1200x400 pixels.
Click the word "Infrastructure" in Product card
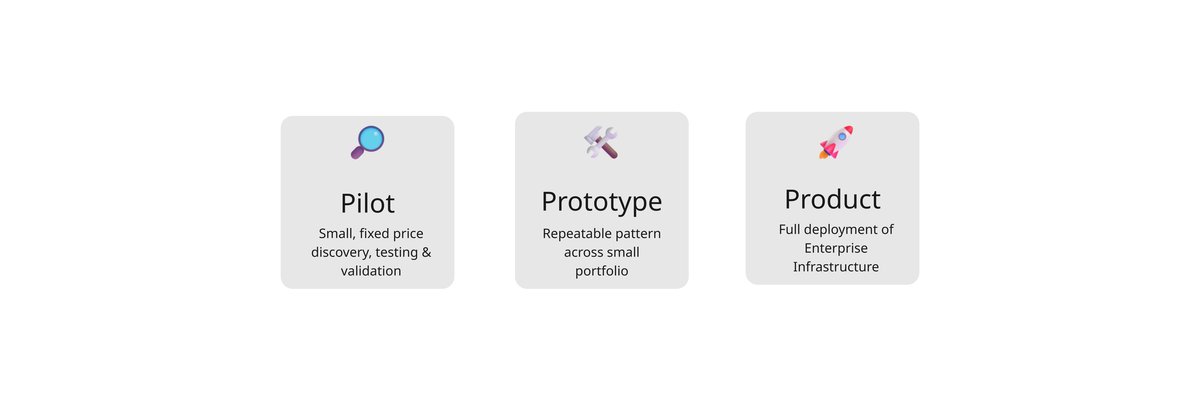coord(835,267)
